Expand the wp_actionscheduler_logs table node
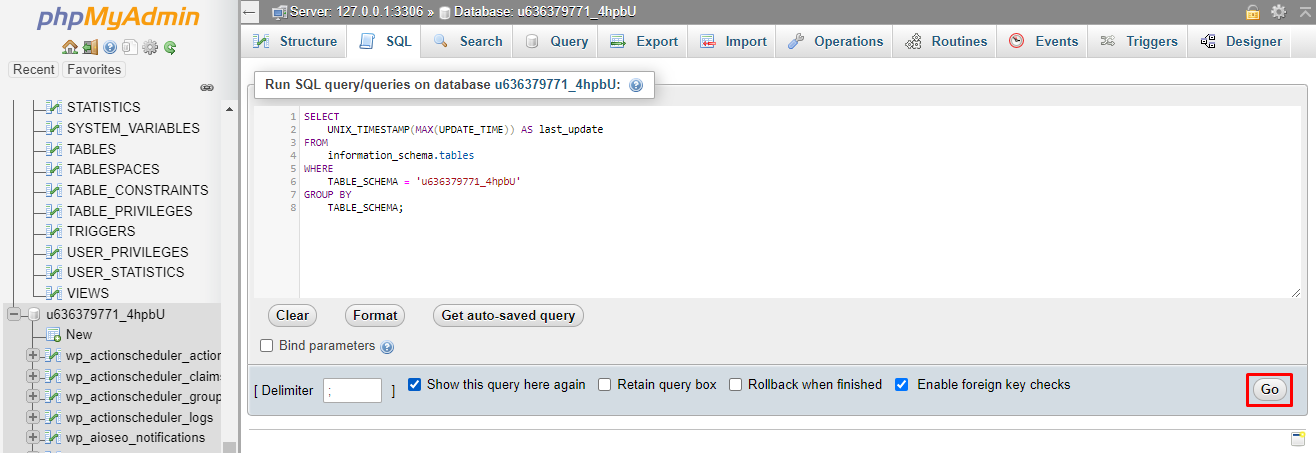The height and width of the screenshot is (453, 1316). [33, 417]
